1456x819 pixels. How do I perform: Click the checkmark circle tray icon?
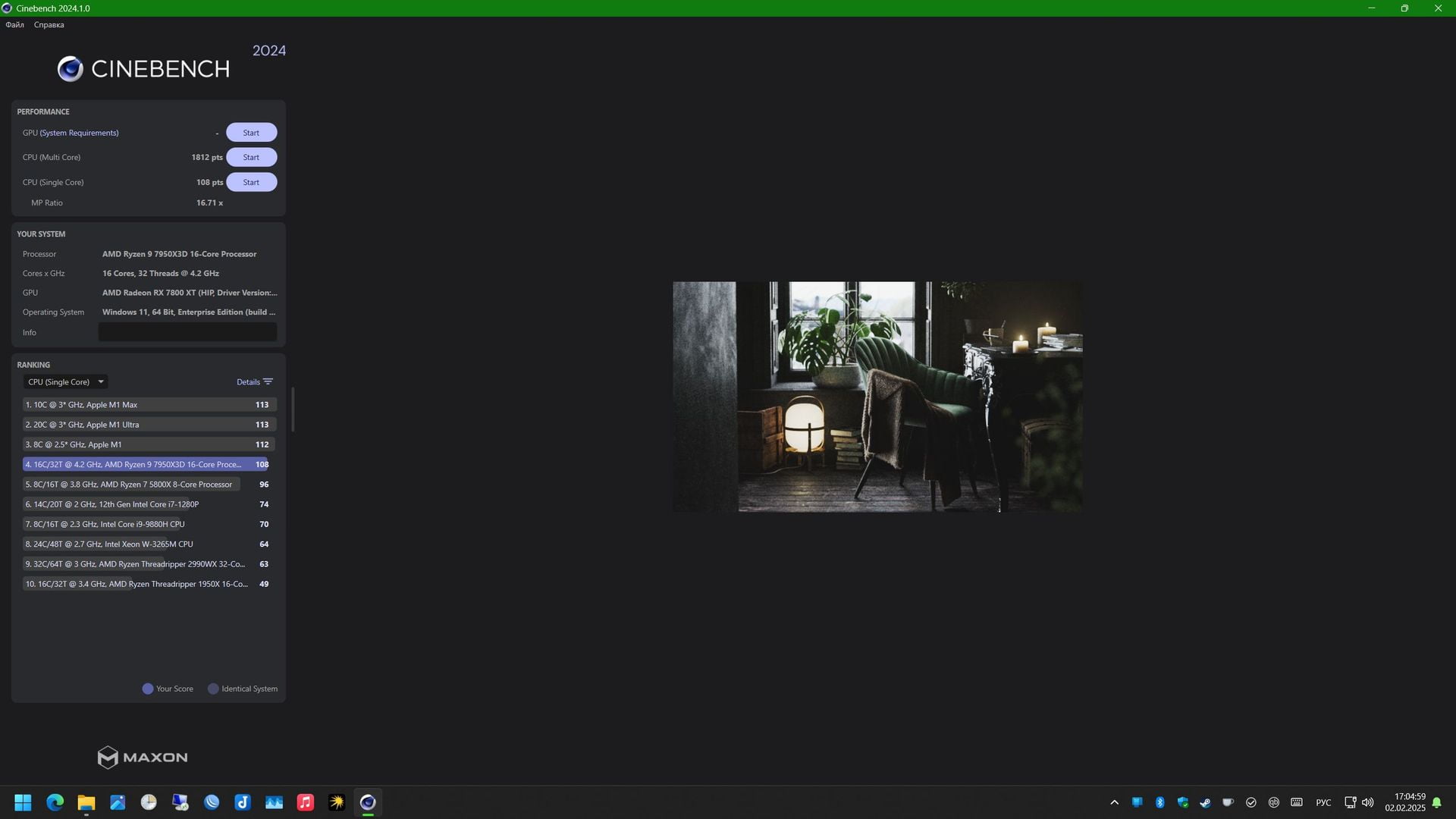pos(1250,802)
